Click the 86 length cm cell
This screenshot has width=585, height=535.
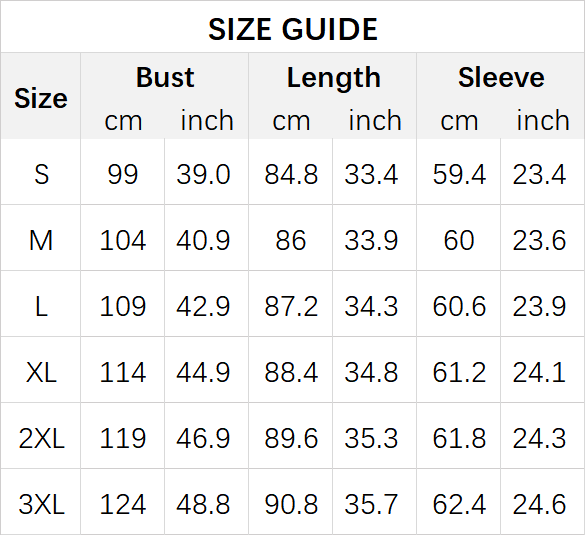(x=291, y=240)
